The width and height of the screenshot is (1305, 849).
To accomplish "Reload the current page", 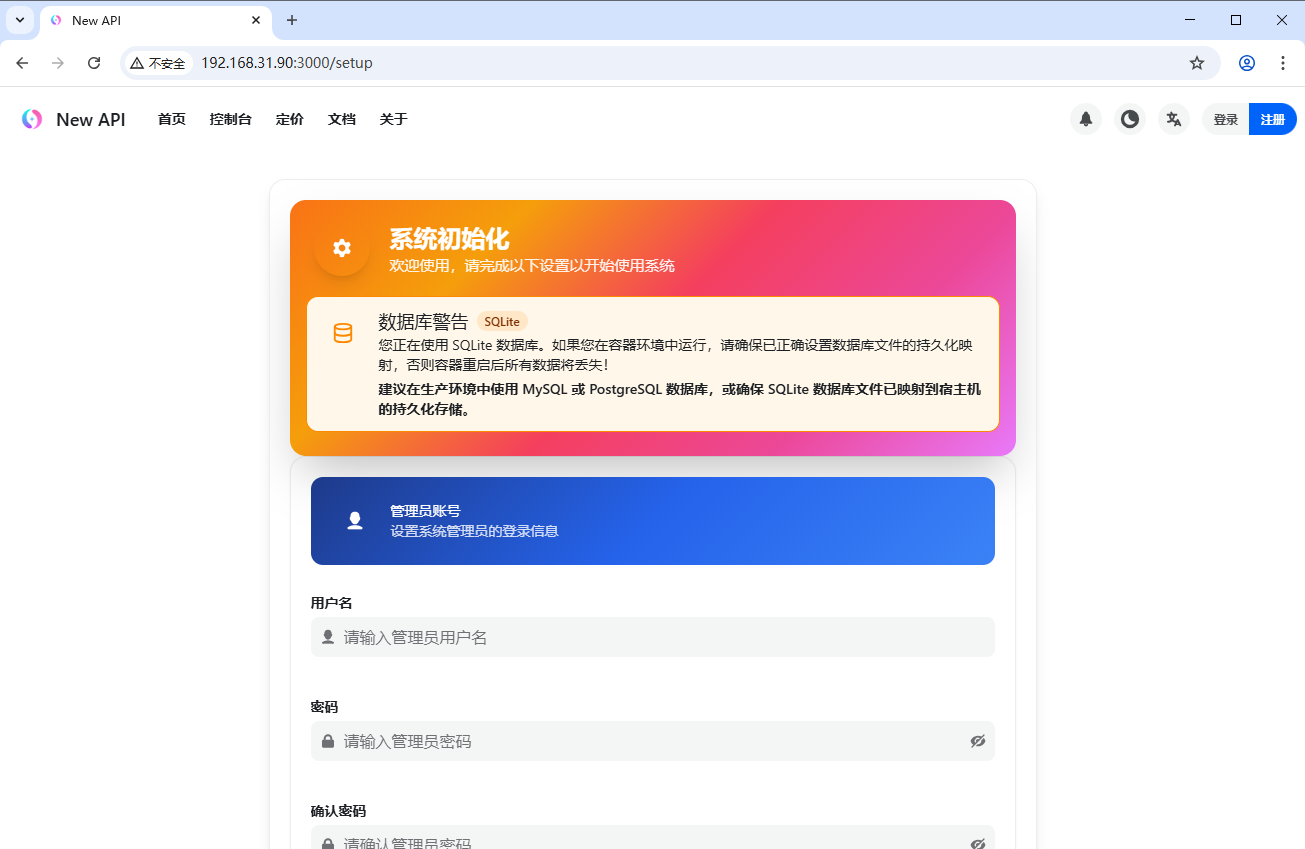I will point(93,62).
